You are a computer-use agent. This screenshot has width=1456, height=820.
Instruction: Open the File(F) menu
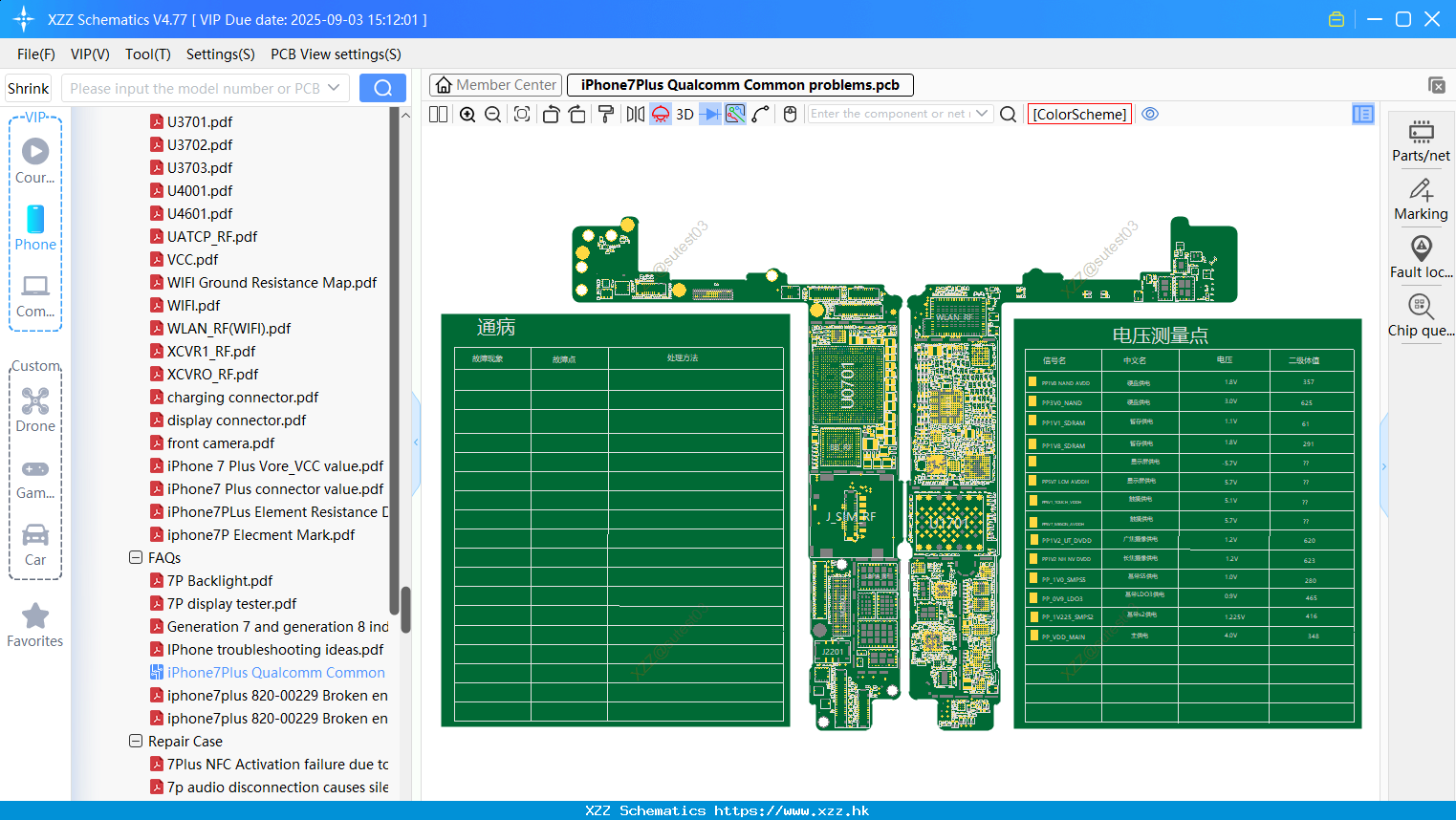(x=36, y=54)
